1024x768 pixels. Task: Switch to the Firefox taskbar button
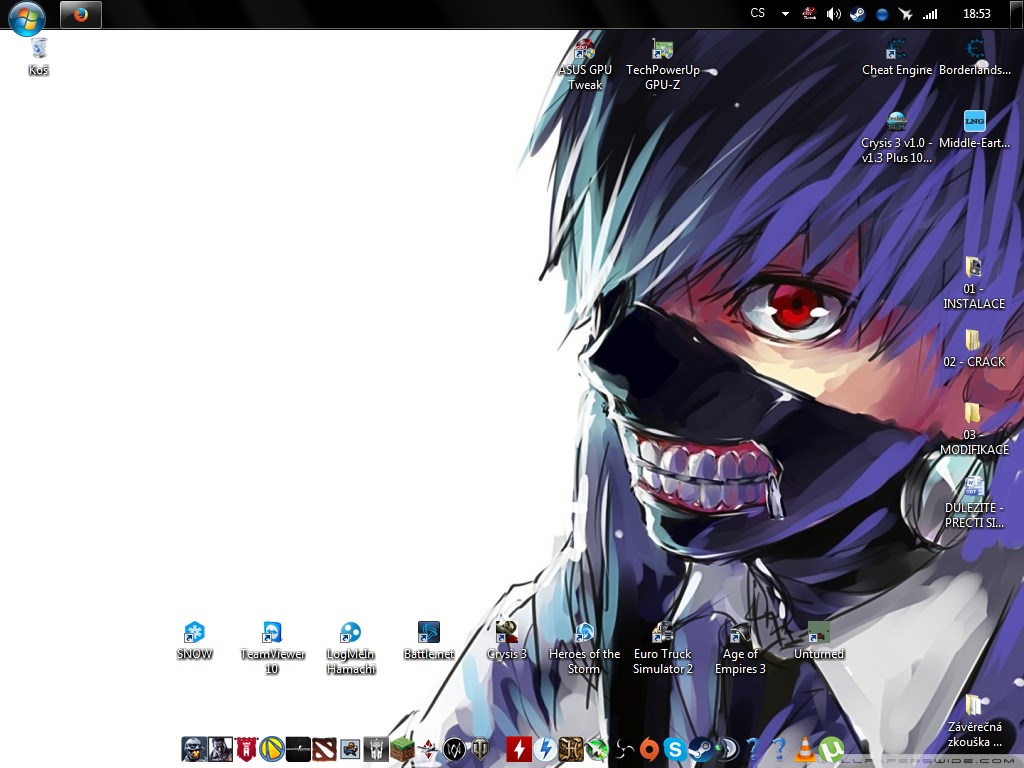click(81, 14)
